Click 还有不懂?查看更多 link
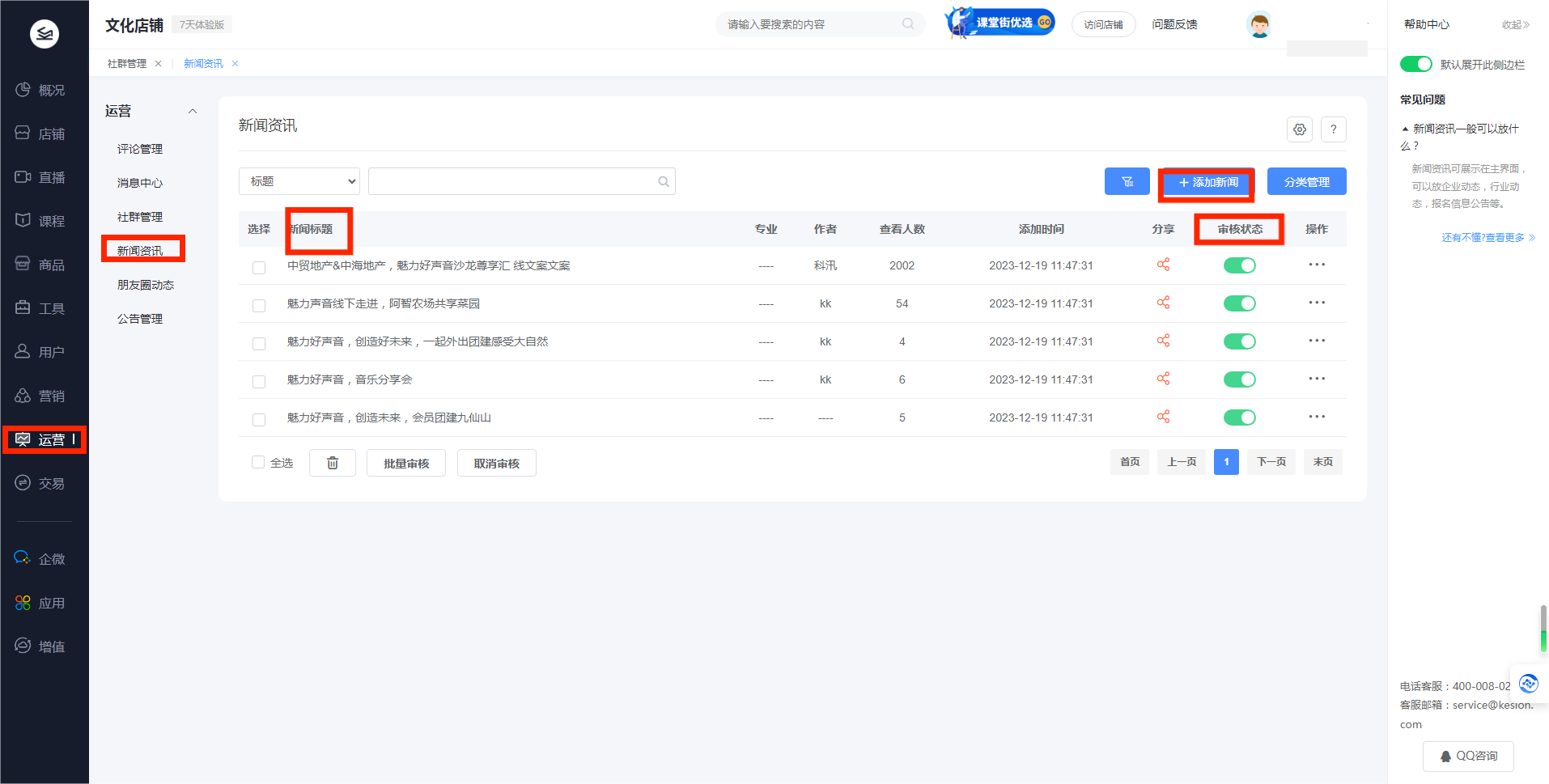The height and width of the screenshot is (784, 1549). 1487,237
